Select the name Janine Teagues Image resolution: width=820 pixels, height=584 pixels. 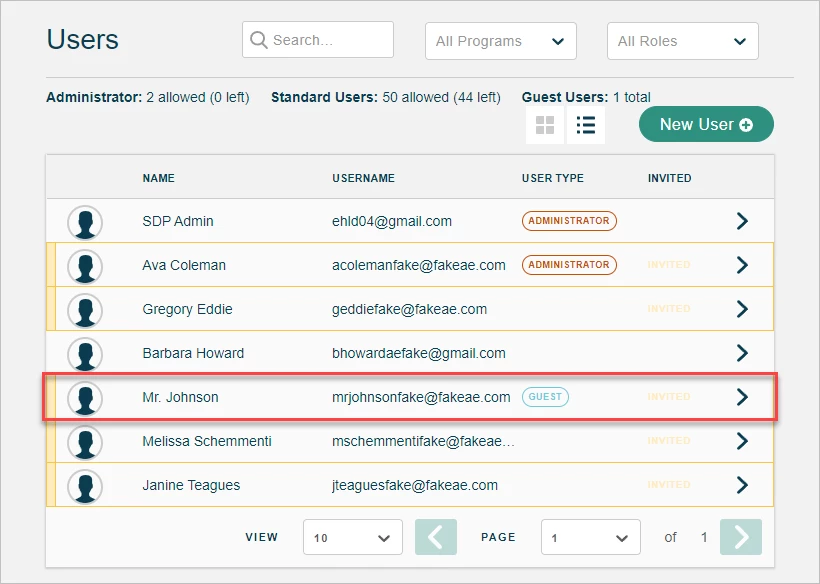[191, 485]
